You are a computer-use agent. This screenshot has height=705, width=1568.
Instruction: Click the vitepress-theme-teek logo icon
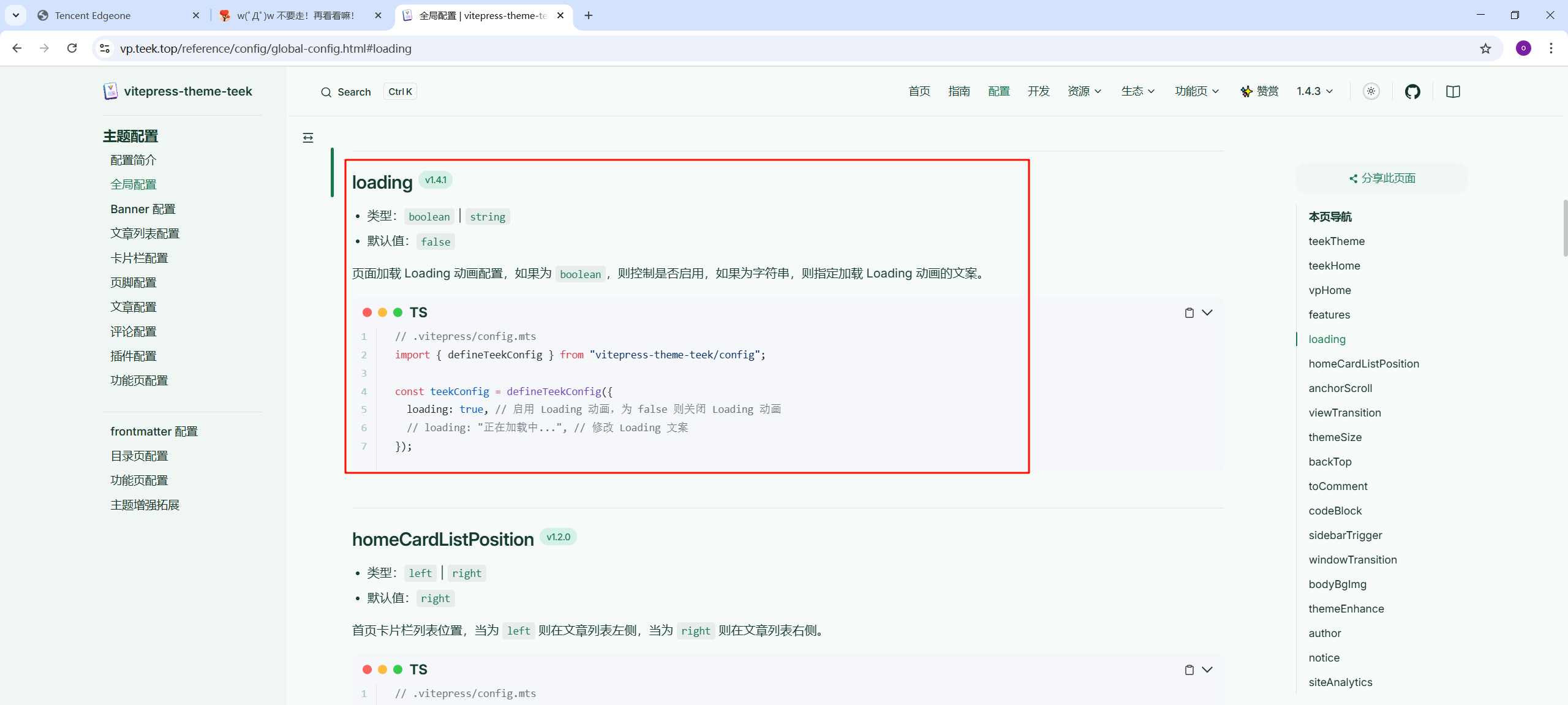click(110, 91)
